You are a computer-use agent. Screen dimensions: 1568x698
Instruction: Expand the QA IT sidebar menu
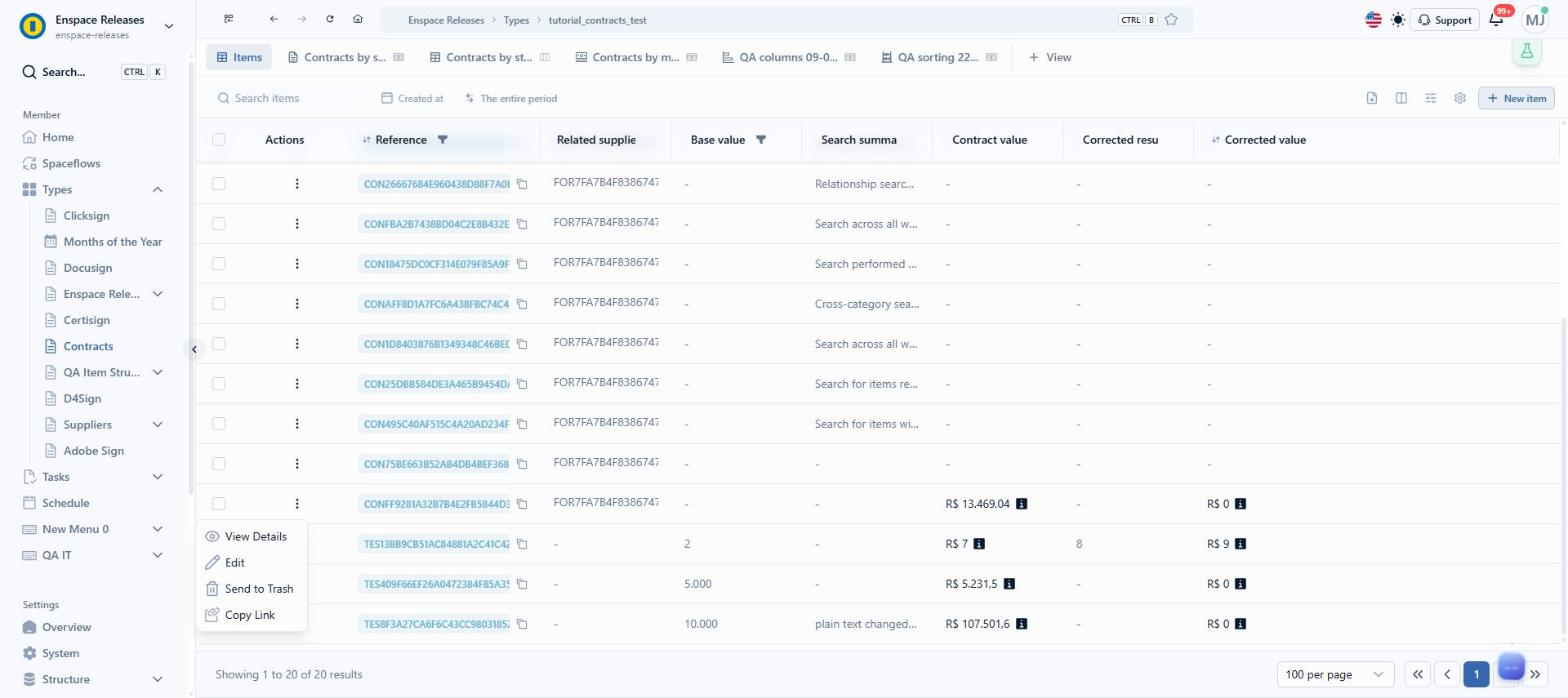(x=157, y=555)
